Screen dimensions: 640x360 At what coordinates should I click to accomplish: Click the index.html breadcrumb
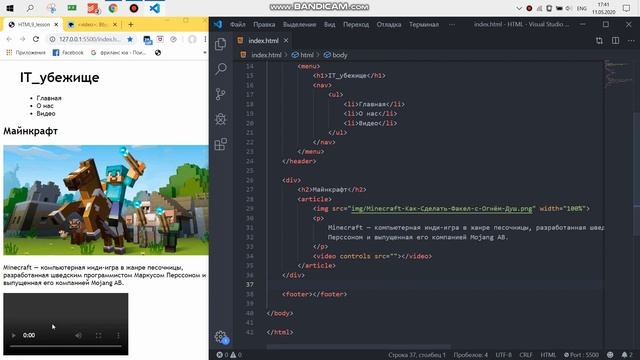coord(262,55)
